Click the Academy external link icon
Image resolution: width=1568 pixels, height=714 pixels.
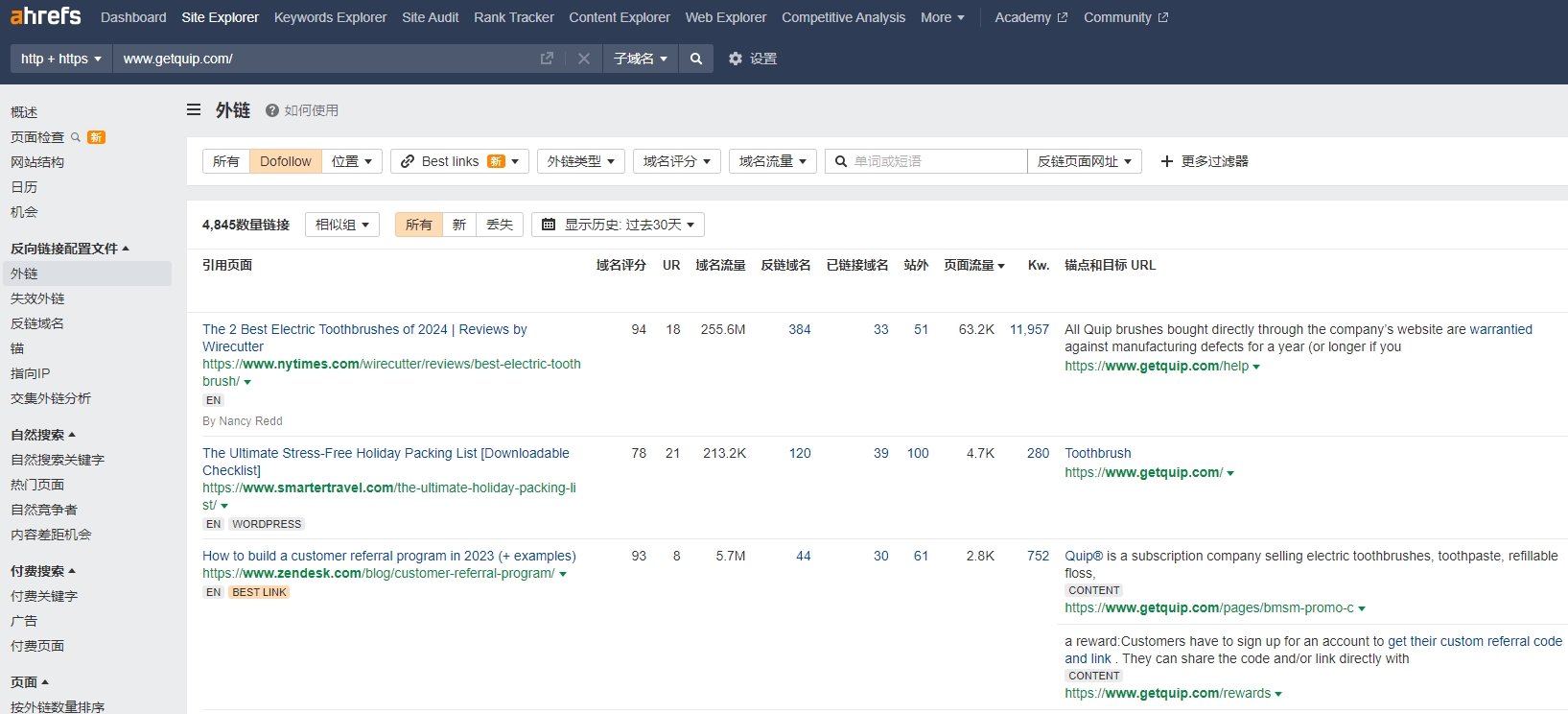pyautogui.click(x=1063, y=17)
